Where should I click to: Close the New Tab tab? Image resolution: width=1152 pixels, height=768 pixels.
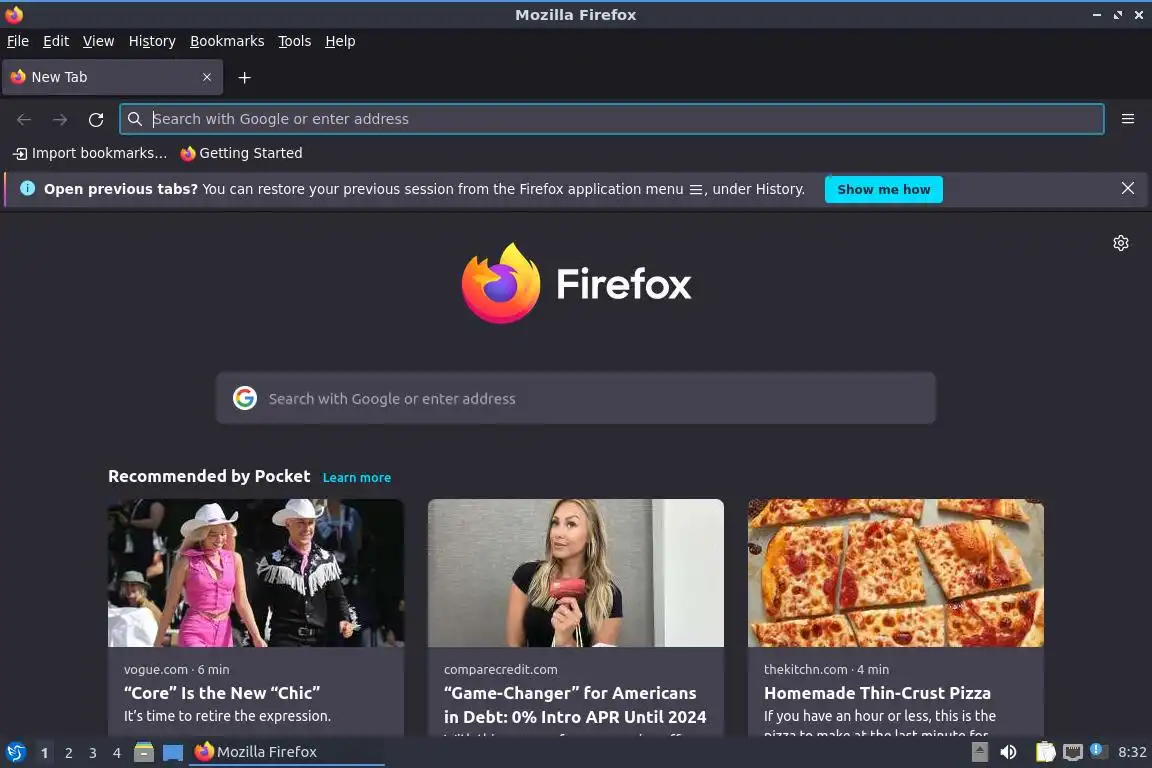(207, 77)
